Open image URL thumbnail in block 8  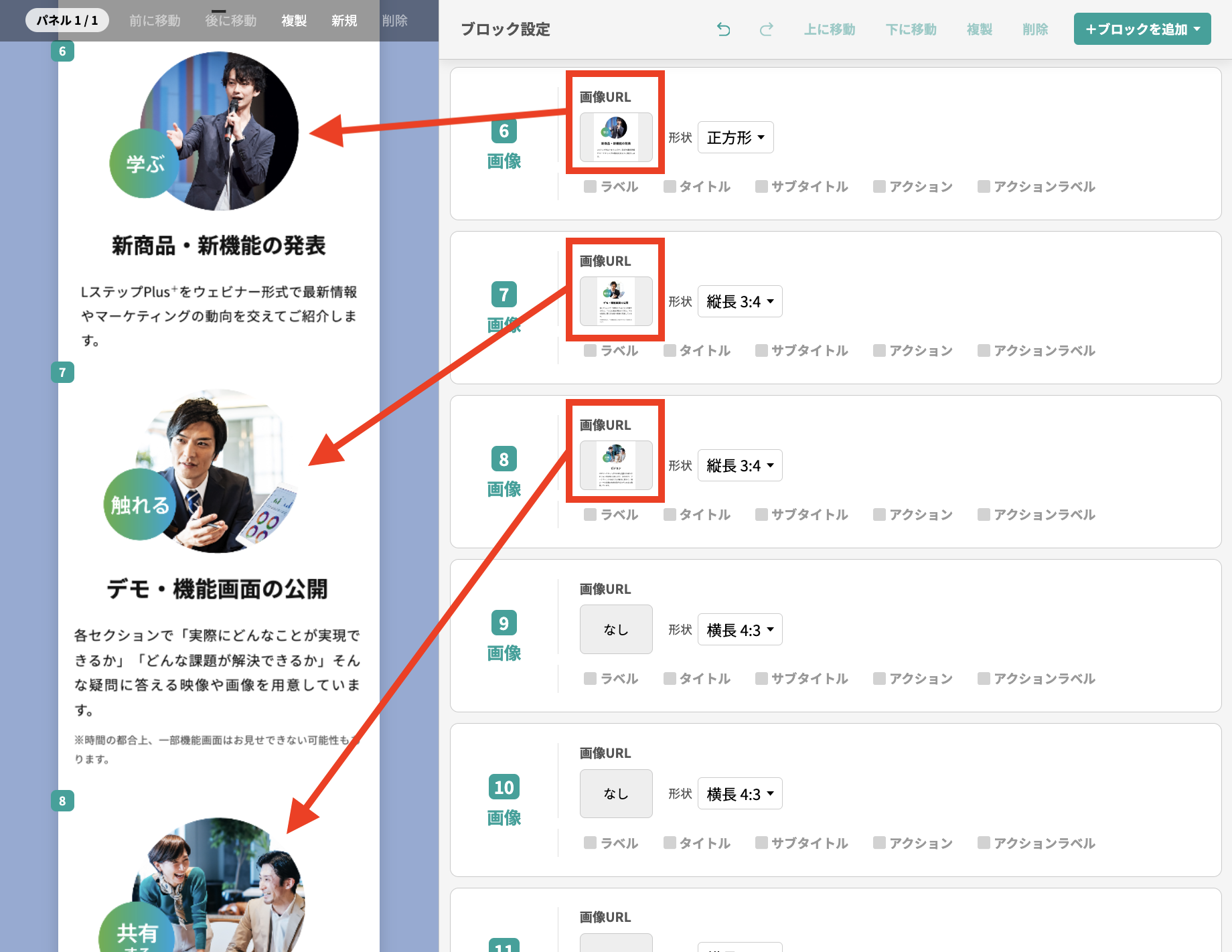tap(616, 465)
